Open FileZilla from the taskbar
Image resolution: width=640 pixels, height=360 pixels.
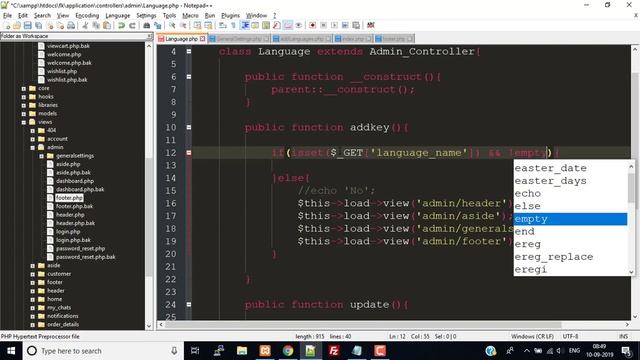coord(334,351)
